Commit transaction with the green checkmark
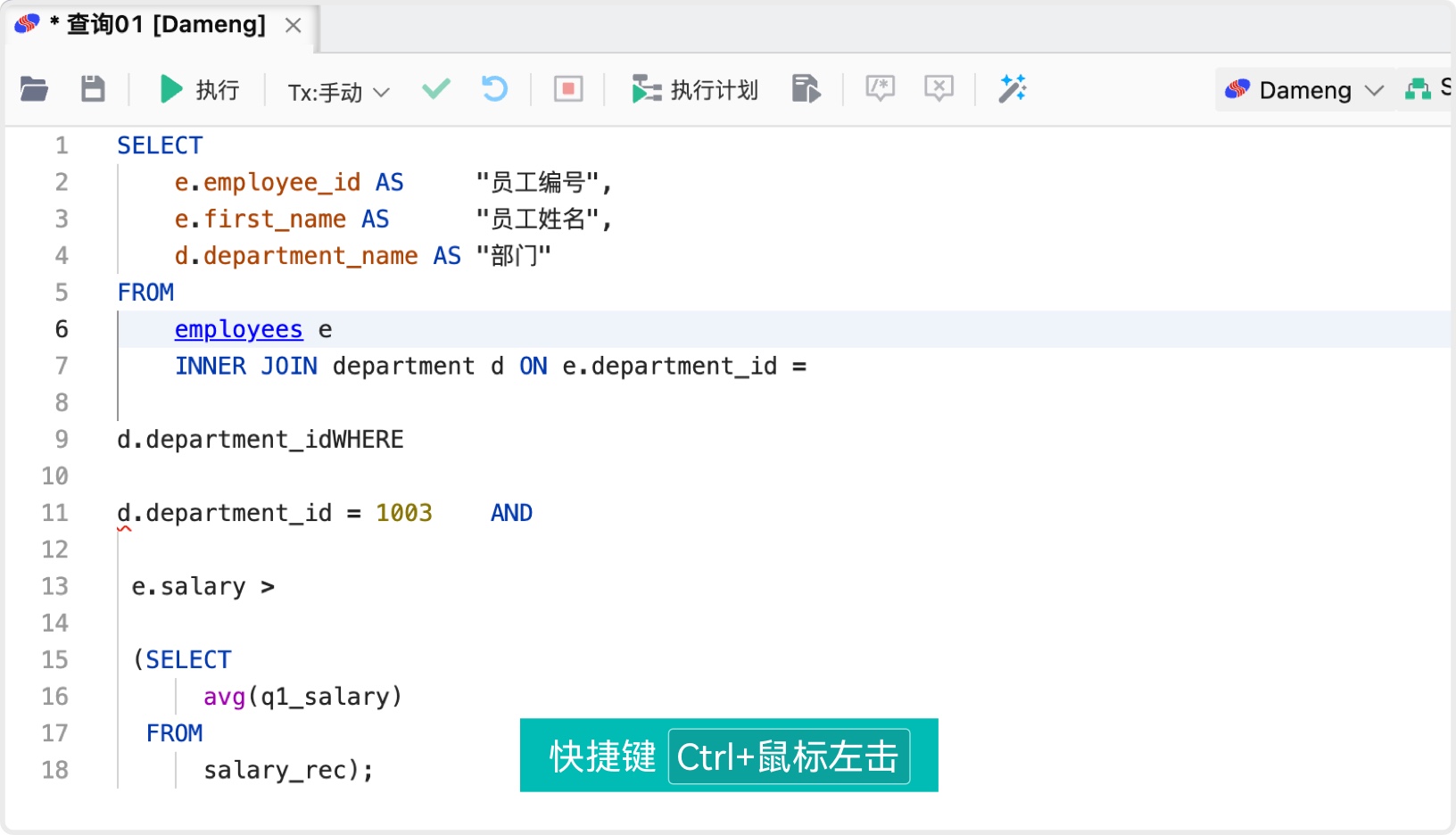 (x=436, y=88)
